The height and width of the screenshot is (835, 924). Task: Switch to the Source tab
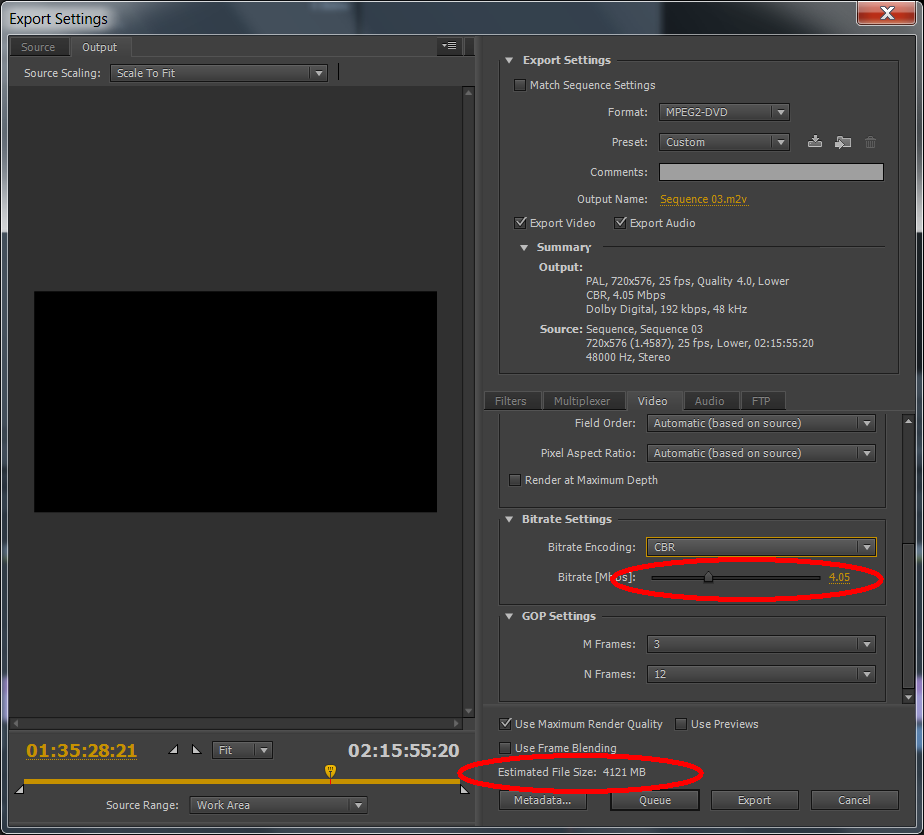click(x=38, y=47)
